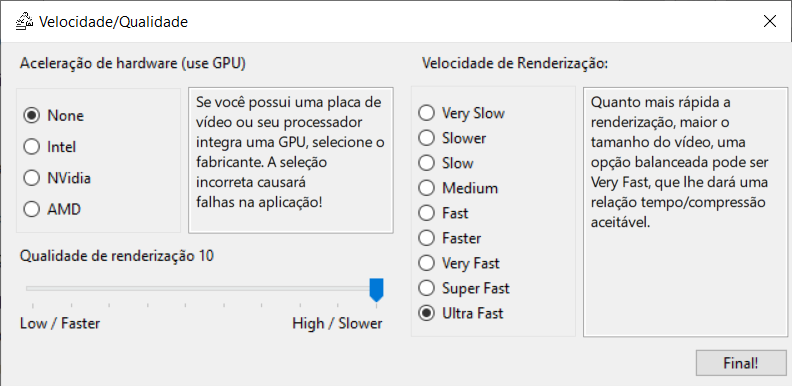Close the Velocidade/Qualidade dialog
The width and height of the screenshot is (792, 388).
[x=770, y=21]
